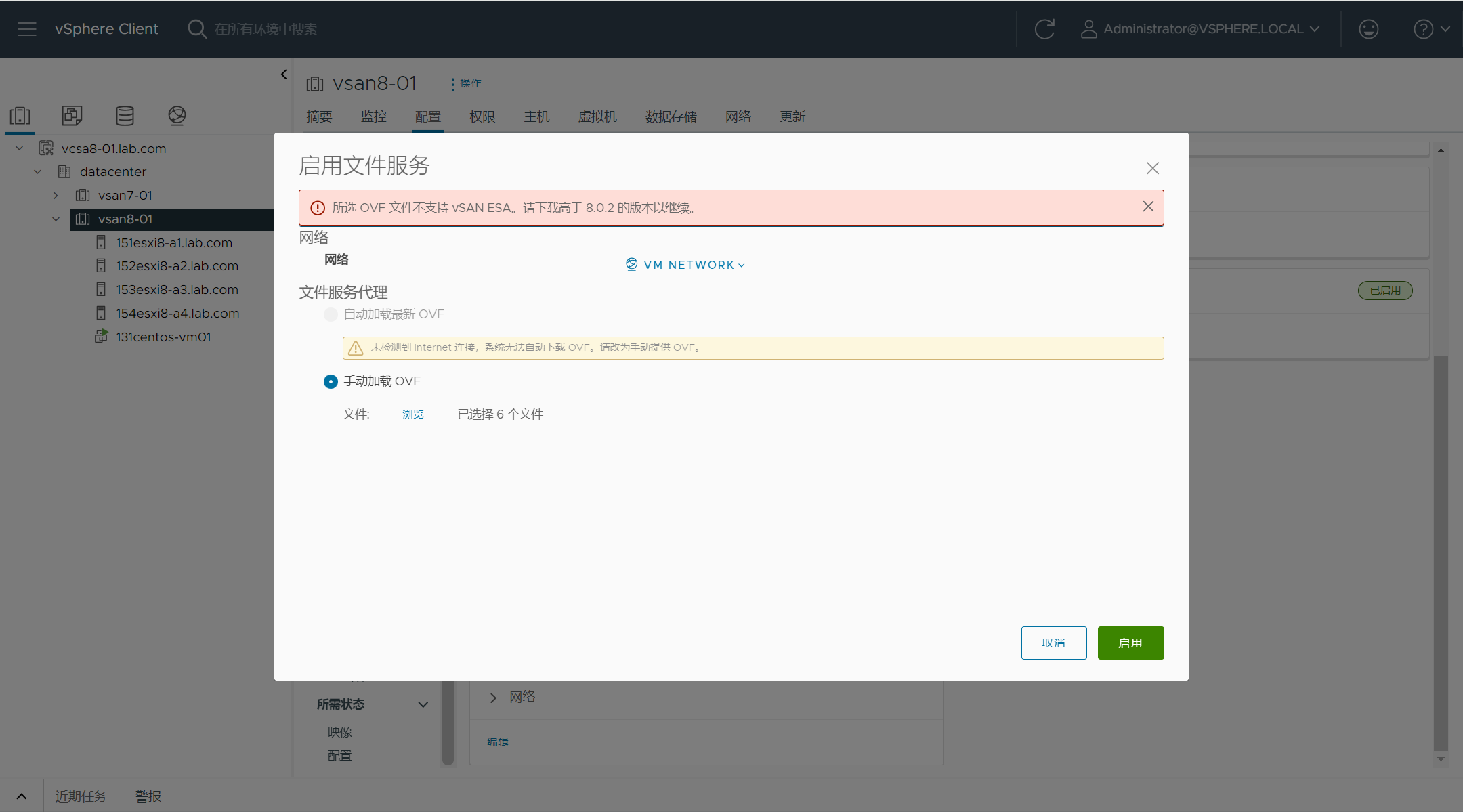Collapse the vsan8-01 cluster node

56,219
